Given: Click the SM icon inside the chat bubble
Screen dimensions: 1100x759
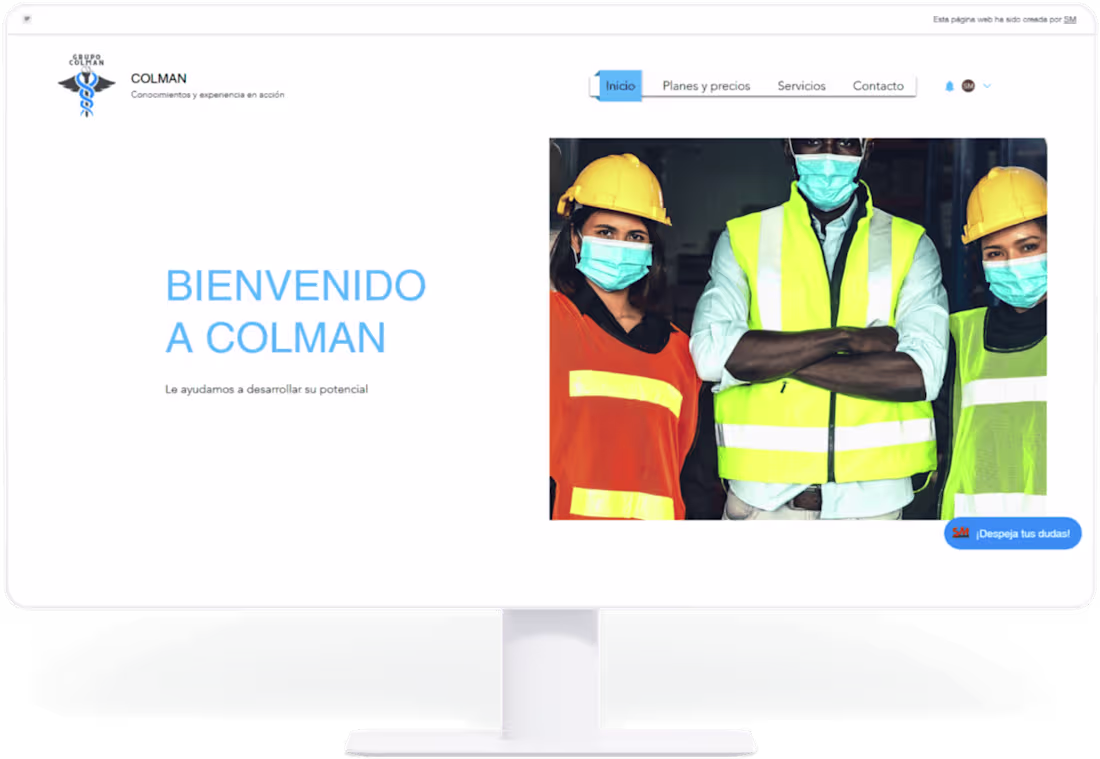Looking at the screenshot, I should coord(961,534).
